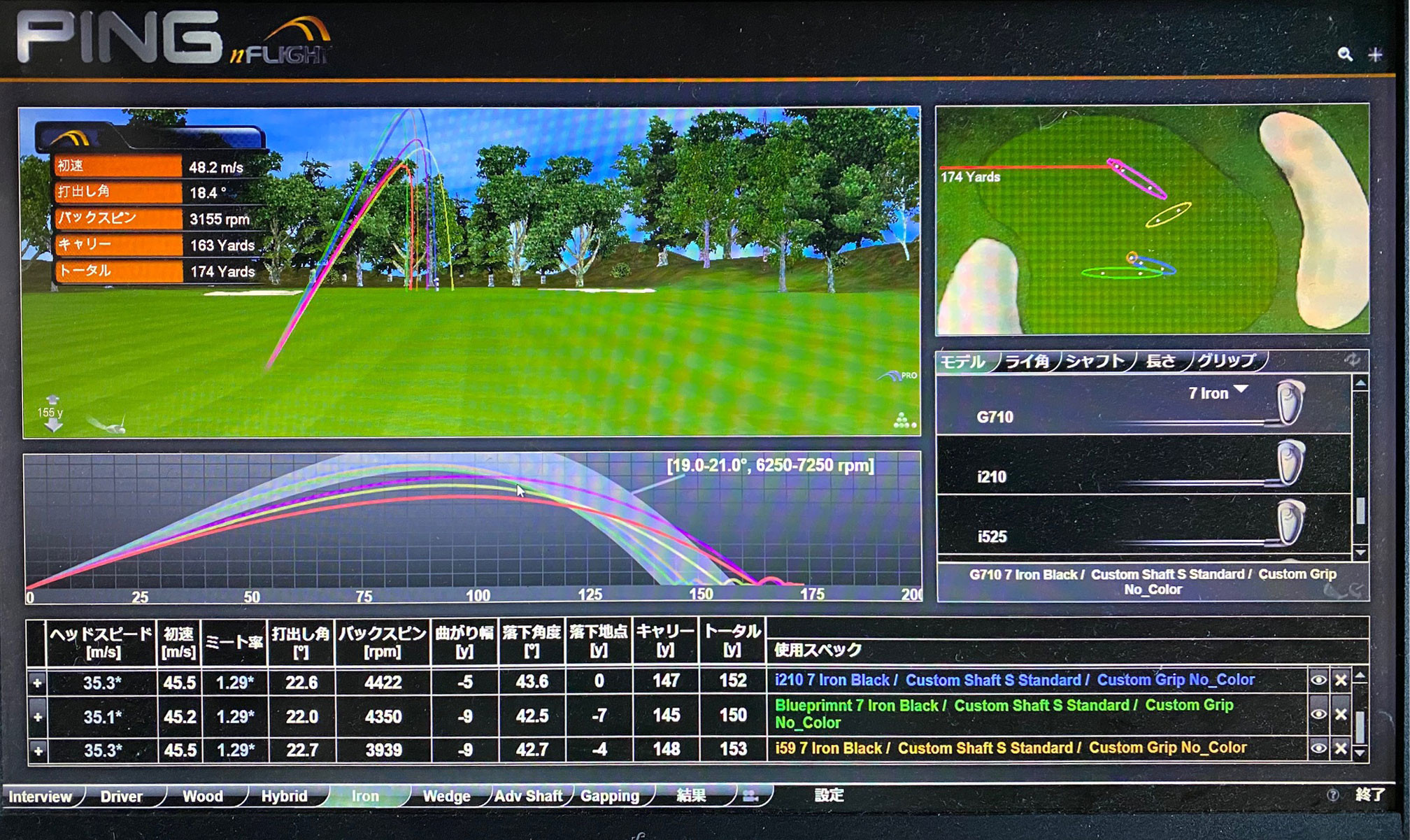The image size is (1410, 840).
Task: Click the magnifier search icon in the header
Action: pos(1344,55)
